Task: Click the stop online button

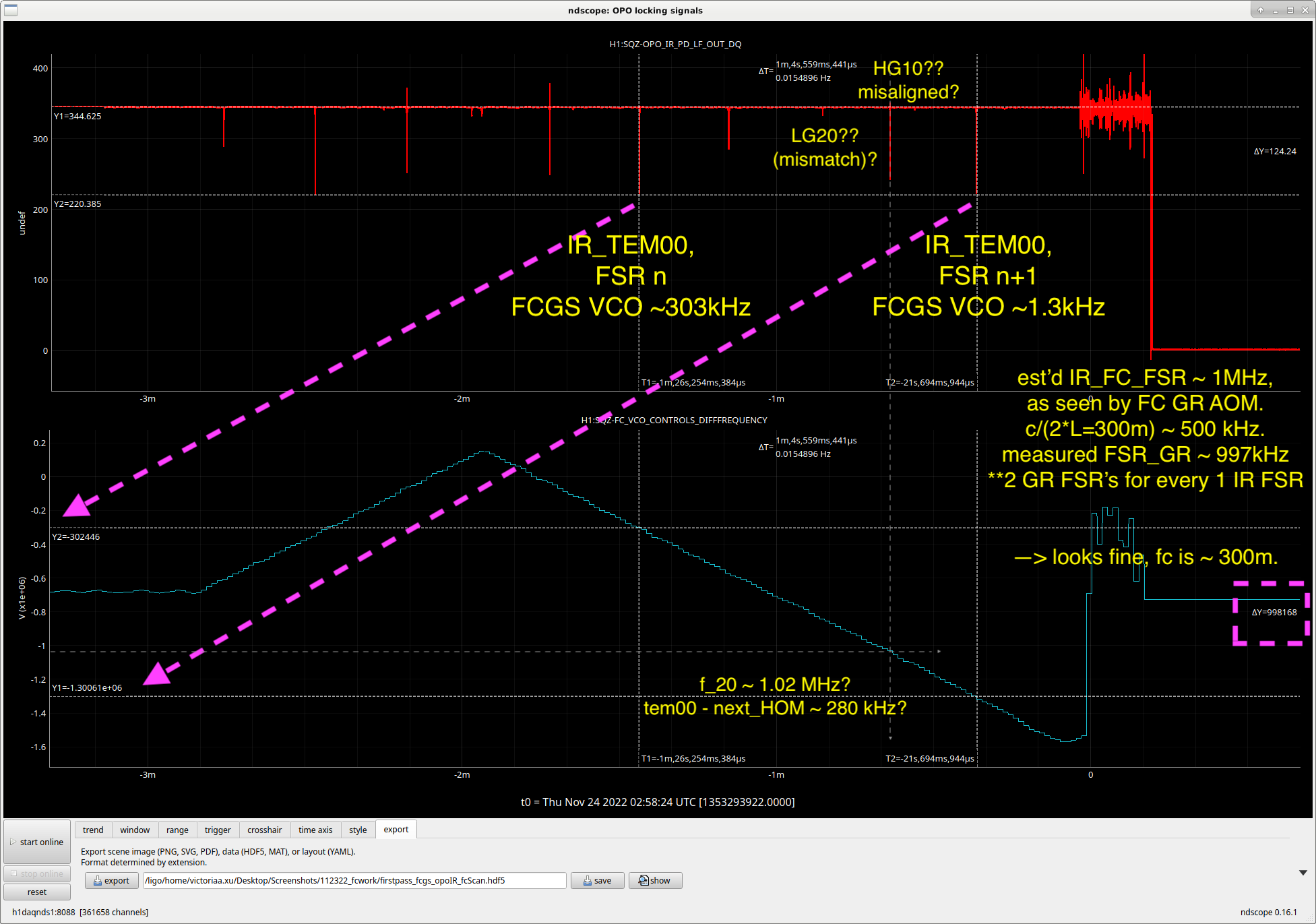Action: tap(37, 873)
